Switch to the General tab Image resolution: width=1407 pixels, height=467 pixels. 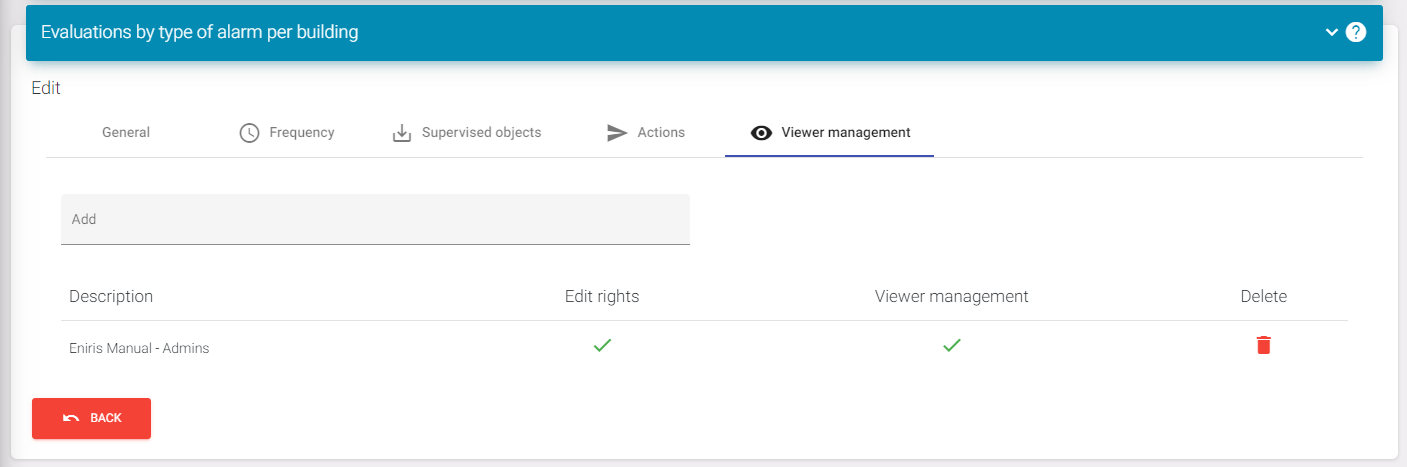pos(126,132)
